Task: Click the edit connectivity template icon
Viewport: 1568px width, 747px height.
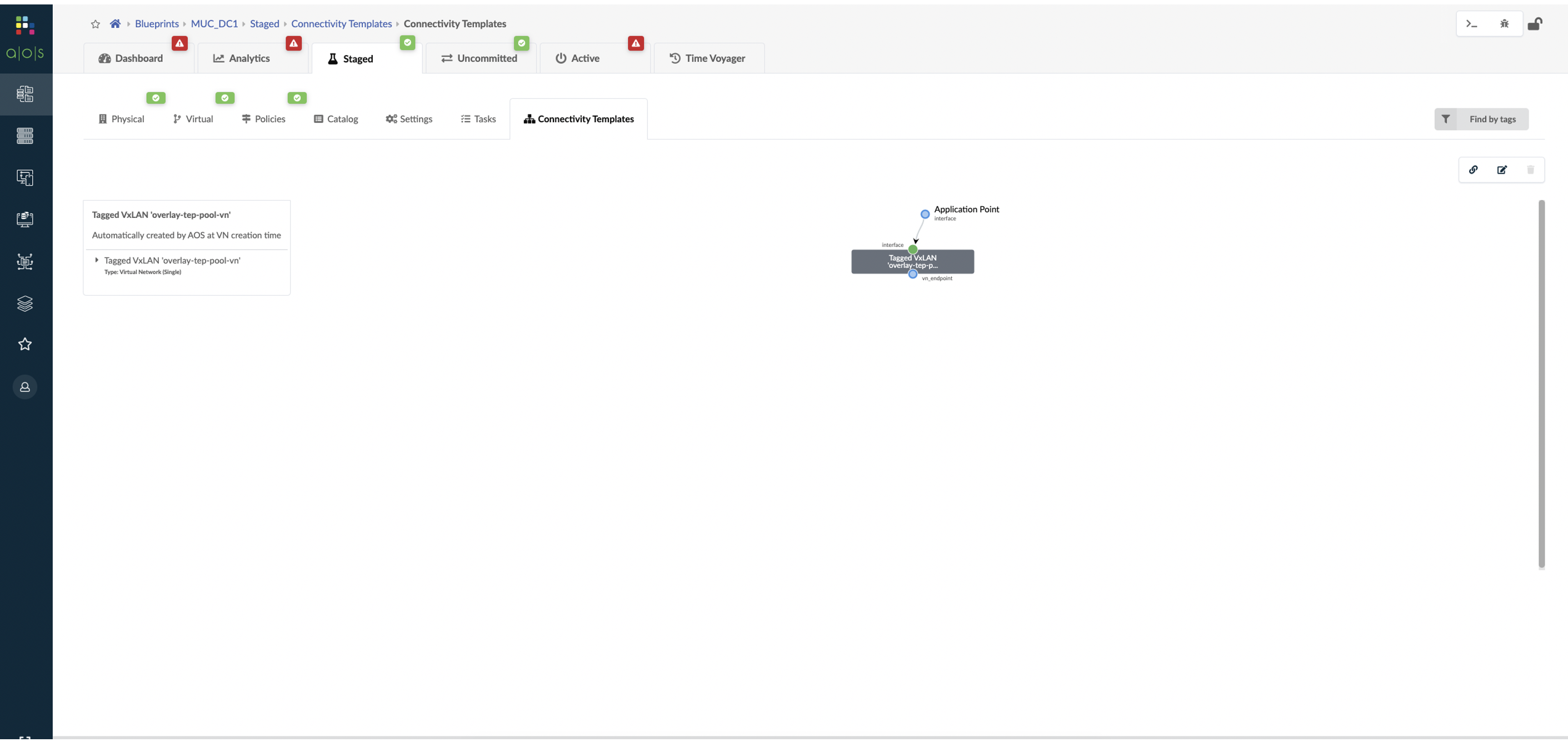Action: pos(1502,170)
